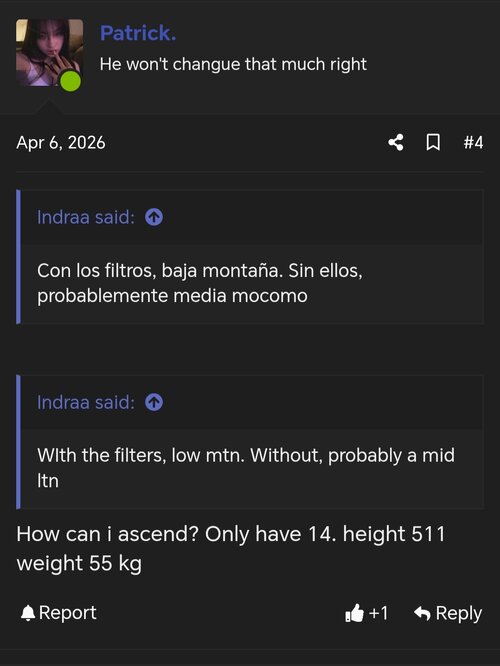
Task: Open the share icon for post #4
Action: click(396, 142)
